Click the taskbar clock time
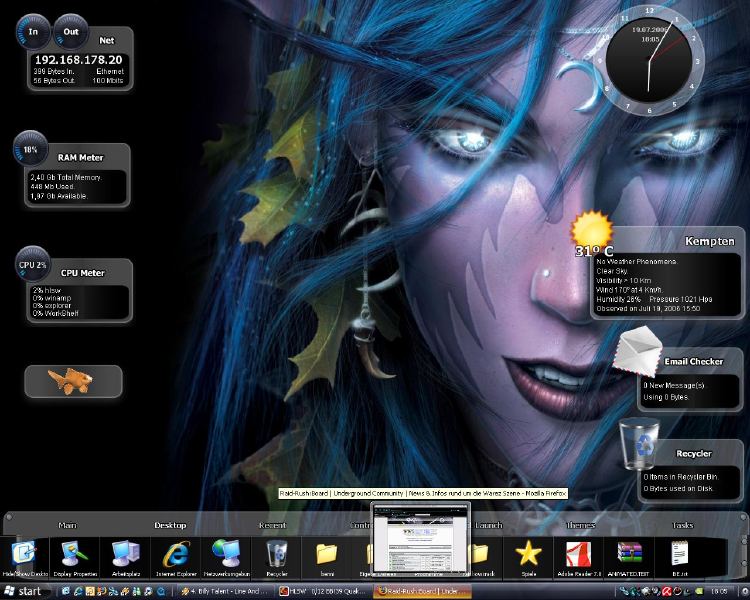Viewport: 750px width, 600px height. (719, 591)
